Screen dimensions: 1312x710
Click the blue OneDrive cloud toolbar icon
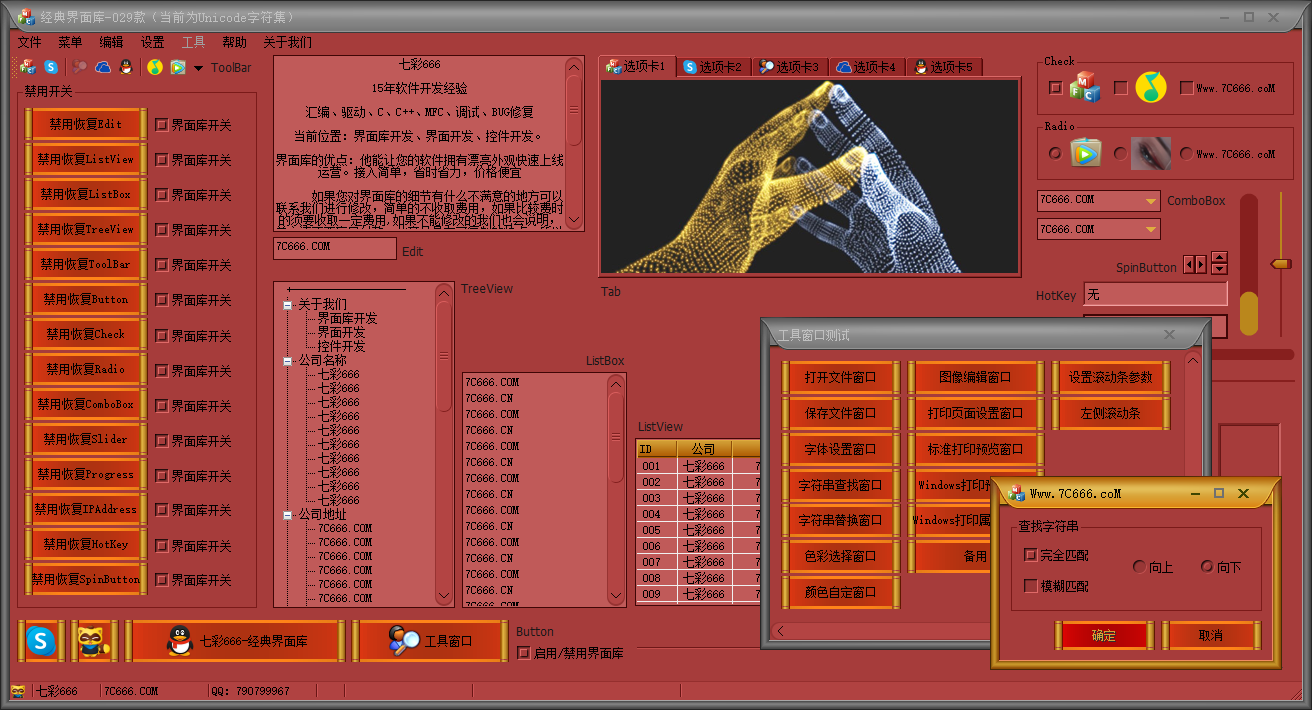(103, 67)
